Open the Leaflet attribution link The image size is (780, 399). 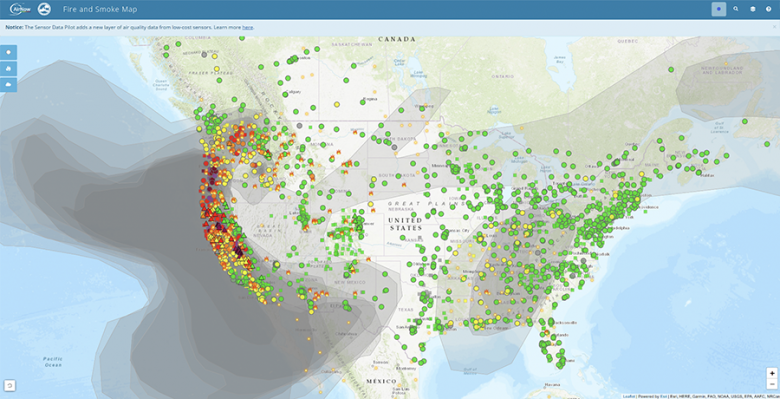629,397
